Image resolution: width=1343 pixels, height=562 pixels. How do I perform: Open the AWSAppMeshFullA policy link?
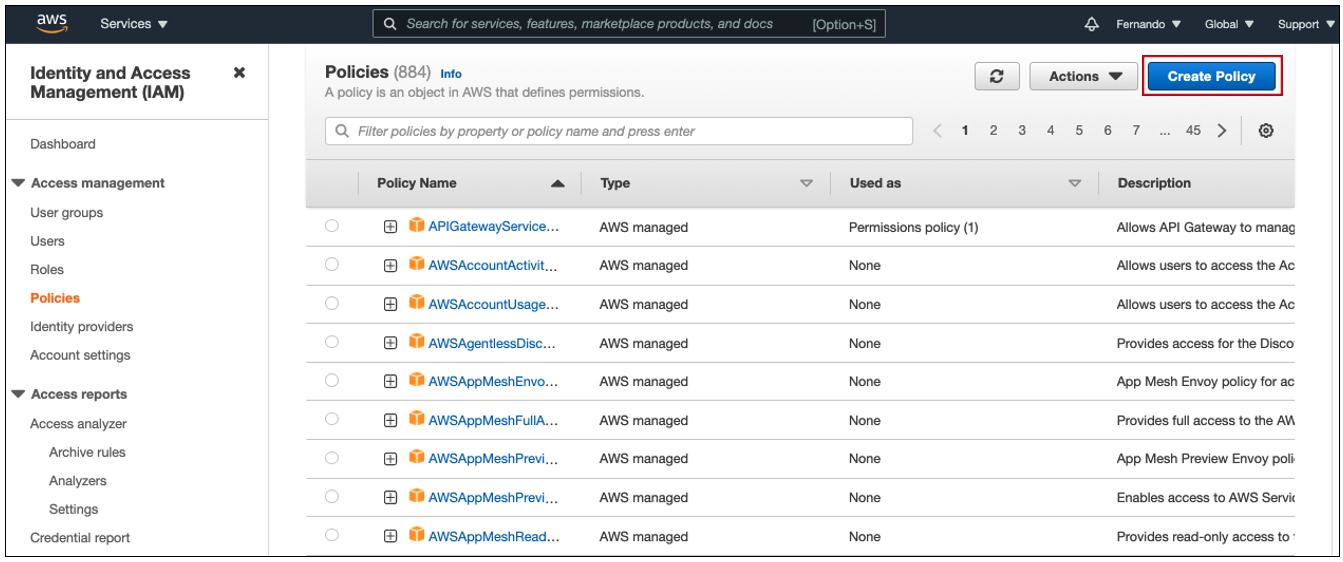[x=493, y=420]
